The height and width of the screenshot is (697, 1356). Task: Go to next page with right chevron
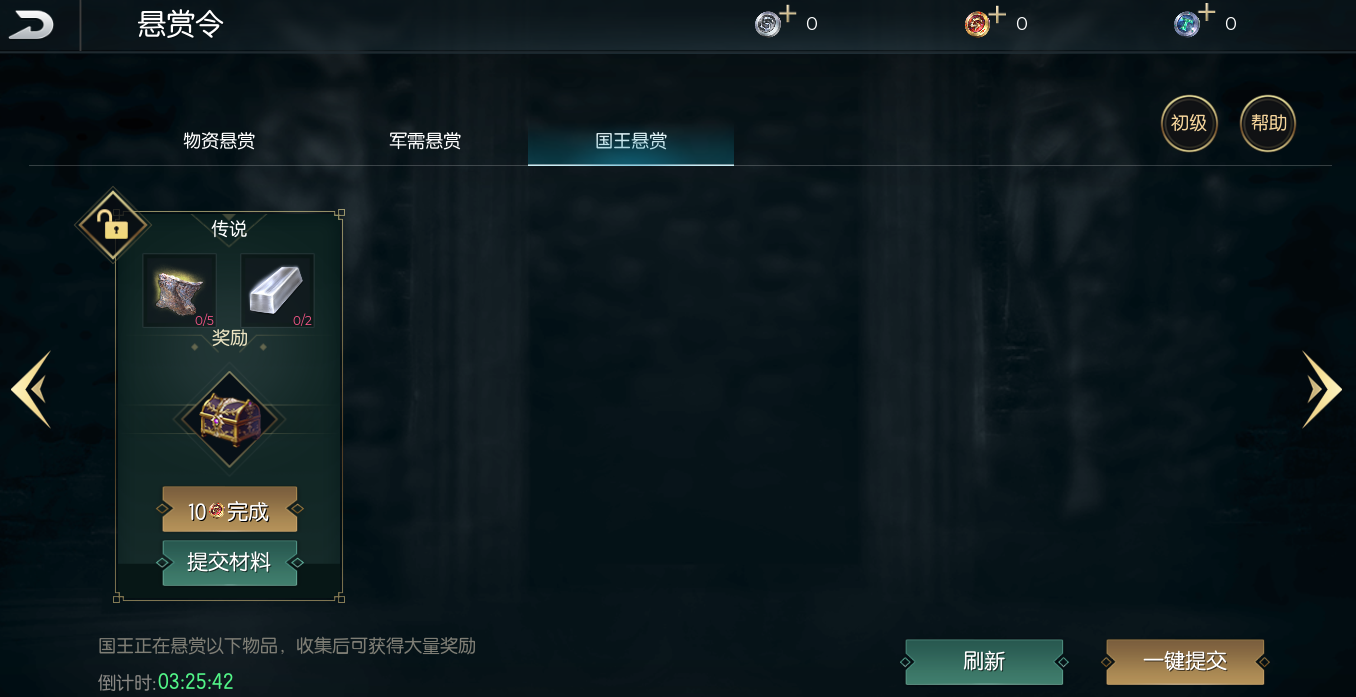coord(1322,390)
